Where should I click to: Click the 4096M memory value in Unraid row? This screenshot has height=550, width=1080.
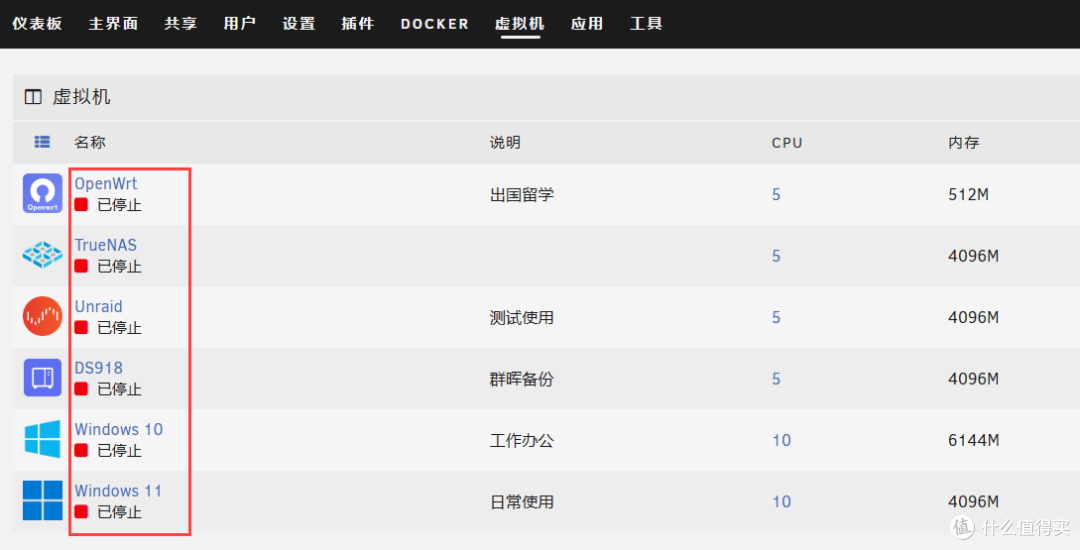[x=973, y=317]
